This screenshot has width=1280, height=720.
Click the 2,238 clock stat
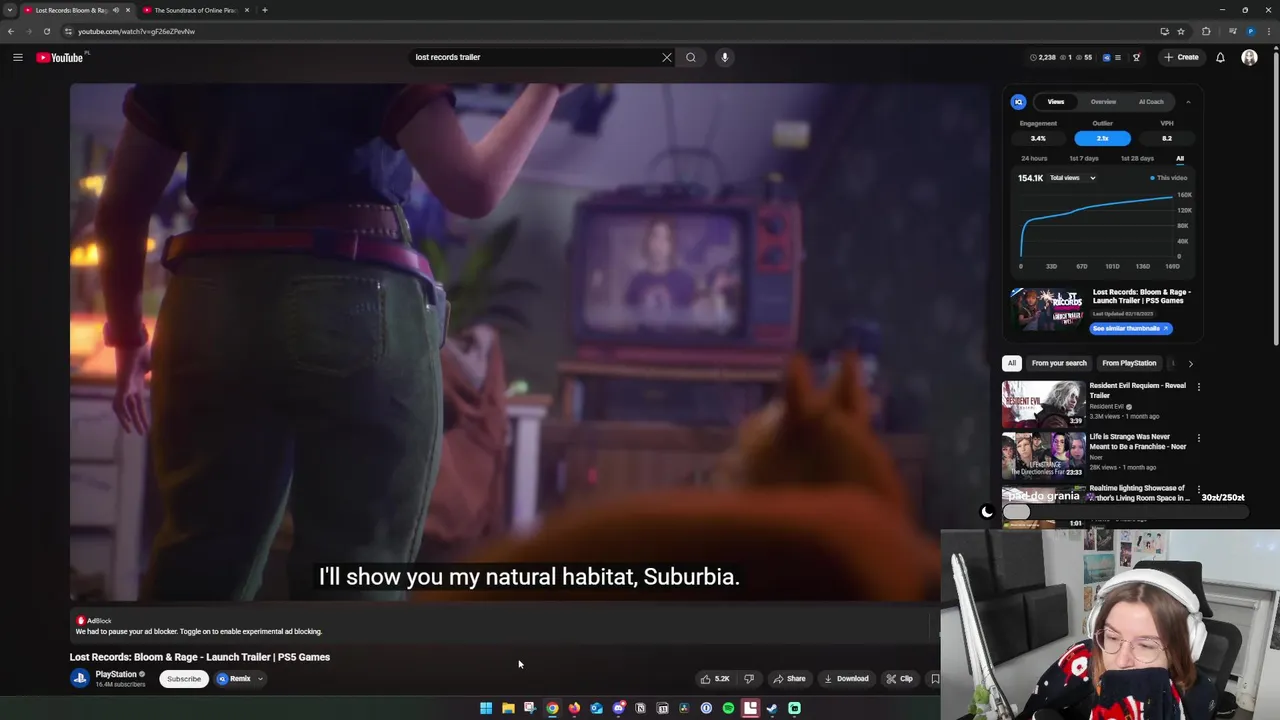(x=1042, y=57)
